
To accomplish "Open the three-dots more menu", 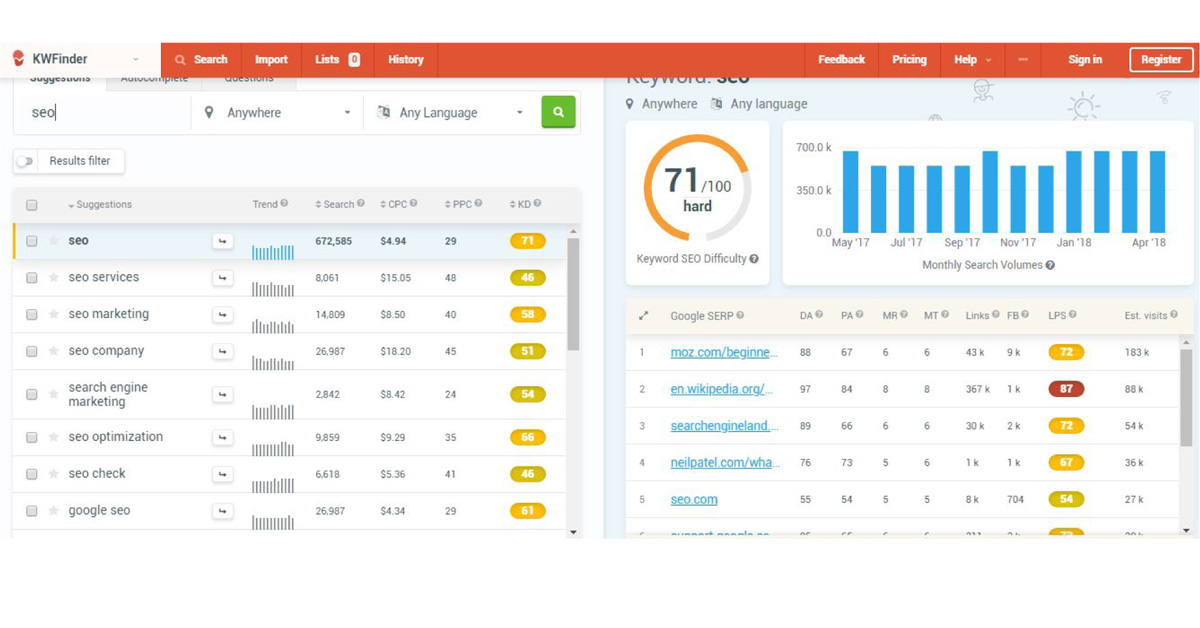I will 1023,60.
